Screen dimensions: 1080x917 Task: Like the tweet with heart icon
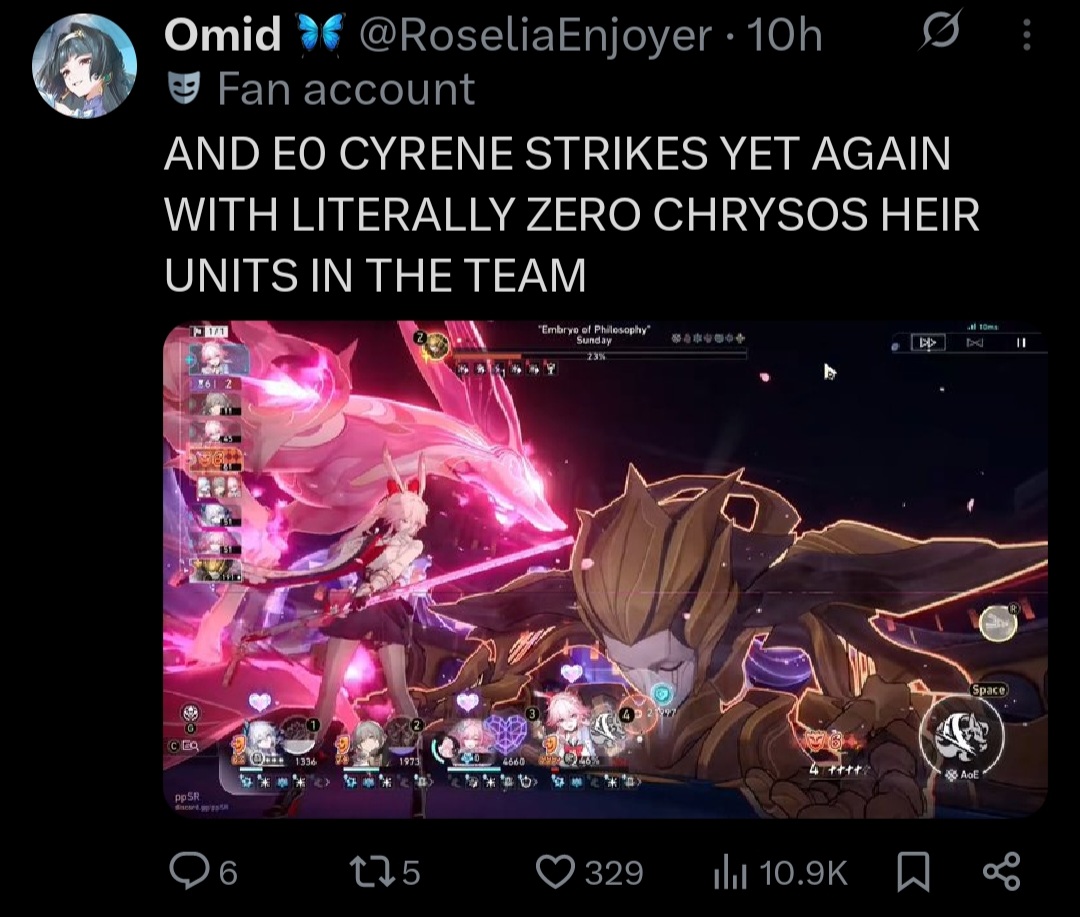pos(555,872)
